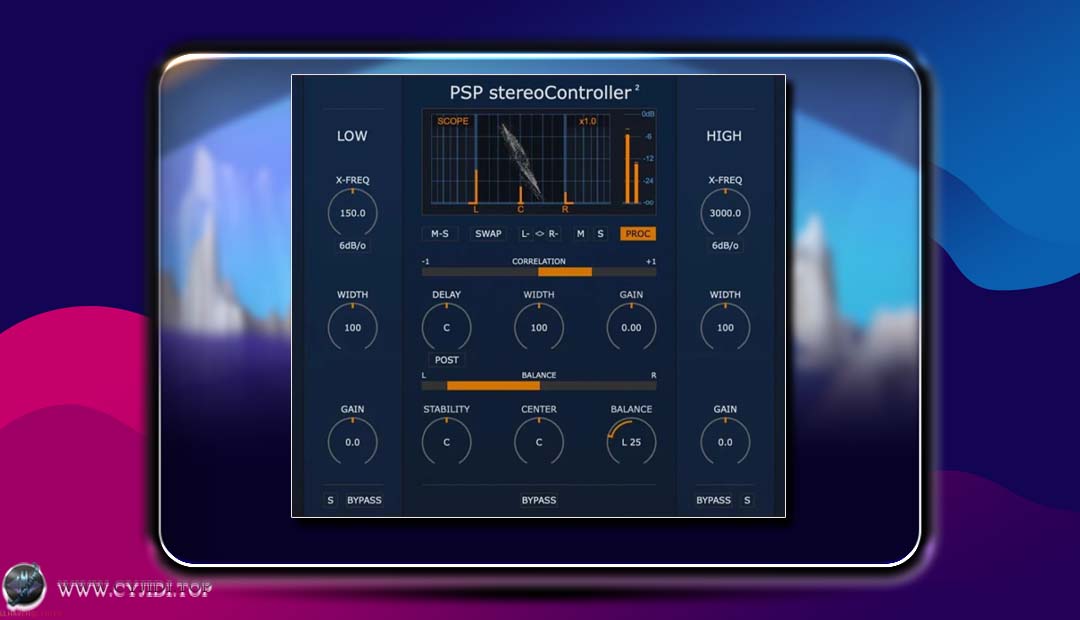The width and height of the screenshot is (1080, 620).
Task: Solo the LOW band with S button
Action: coord(331,500)
